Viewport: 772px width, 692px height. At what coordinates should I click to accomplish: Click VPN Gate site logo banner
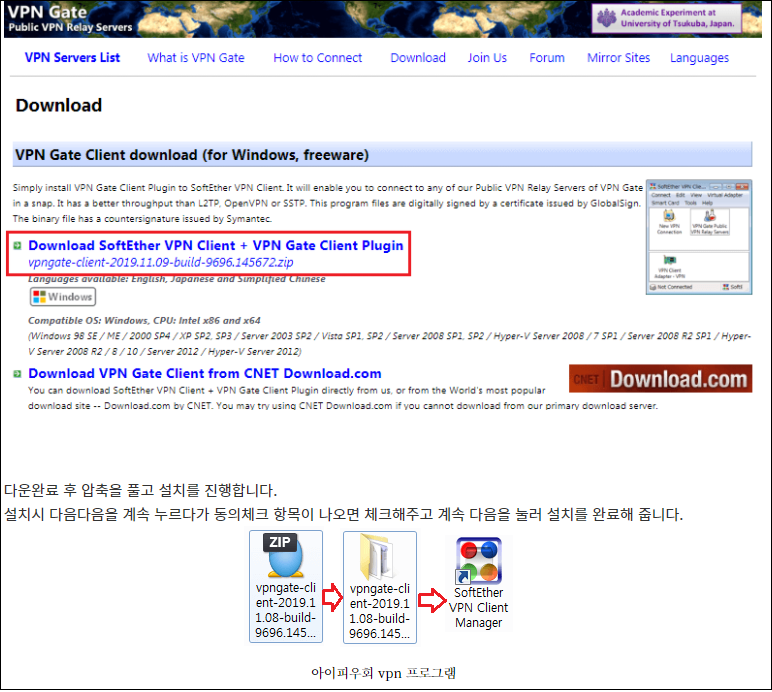(x=70, y=19)
